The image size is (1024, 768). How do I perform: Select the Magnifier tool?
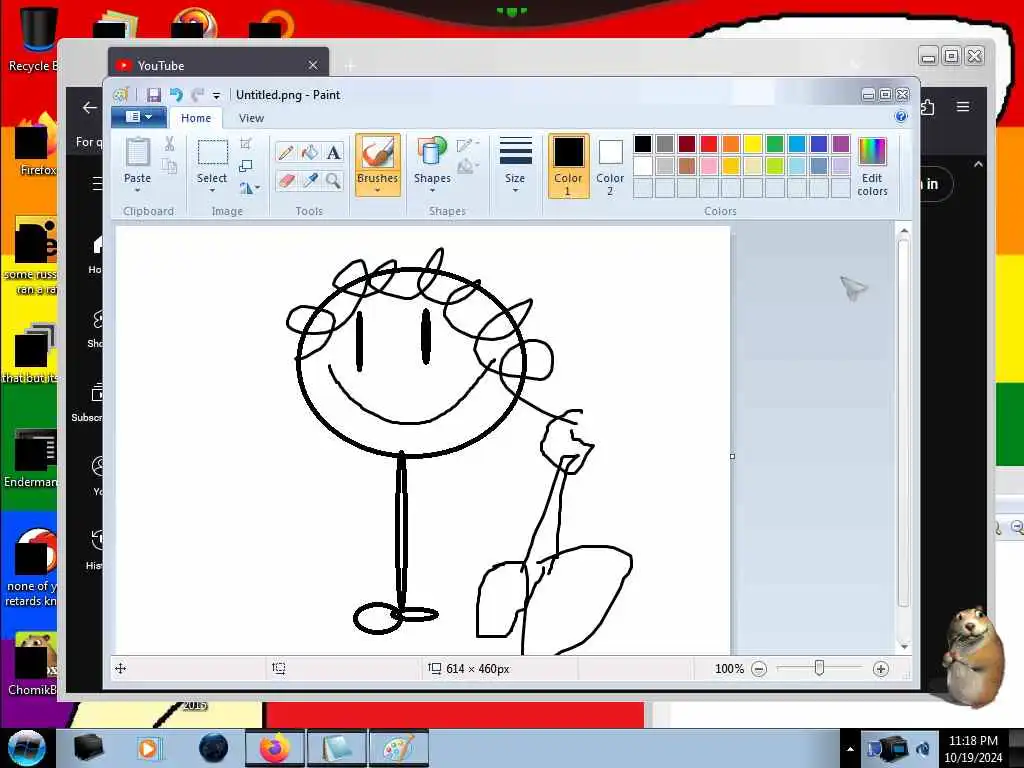coord(334,180)
